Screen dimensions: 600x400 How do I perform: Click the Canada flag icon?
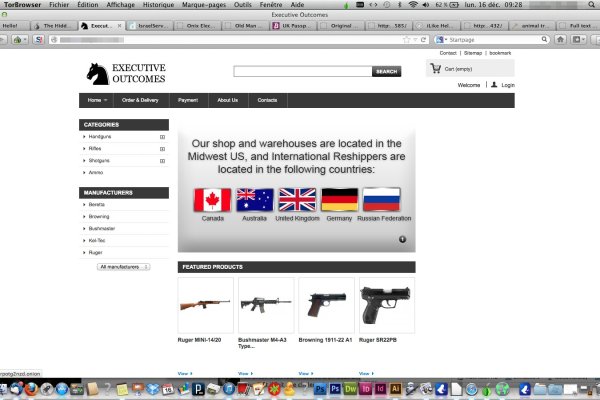pyautogui.click(x=212, y=199)
